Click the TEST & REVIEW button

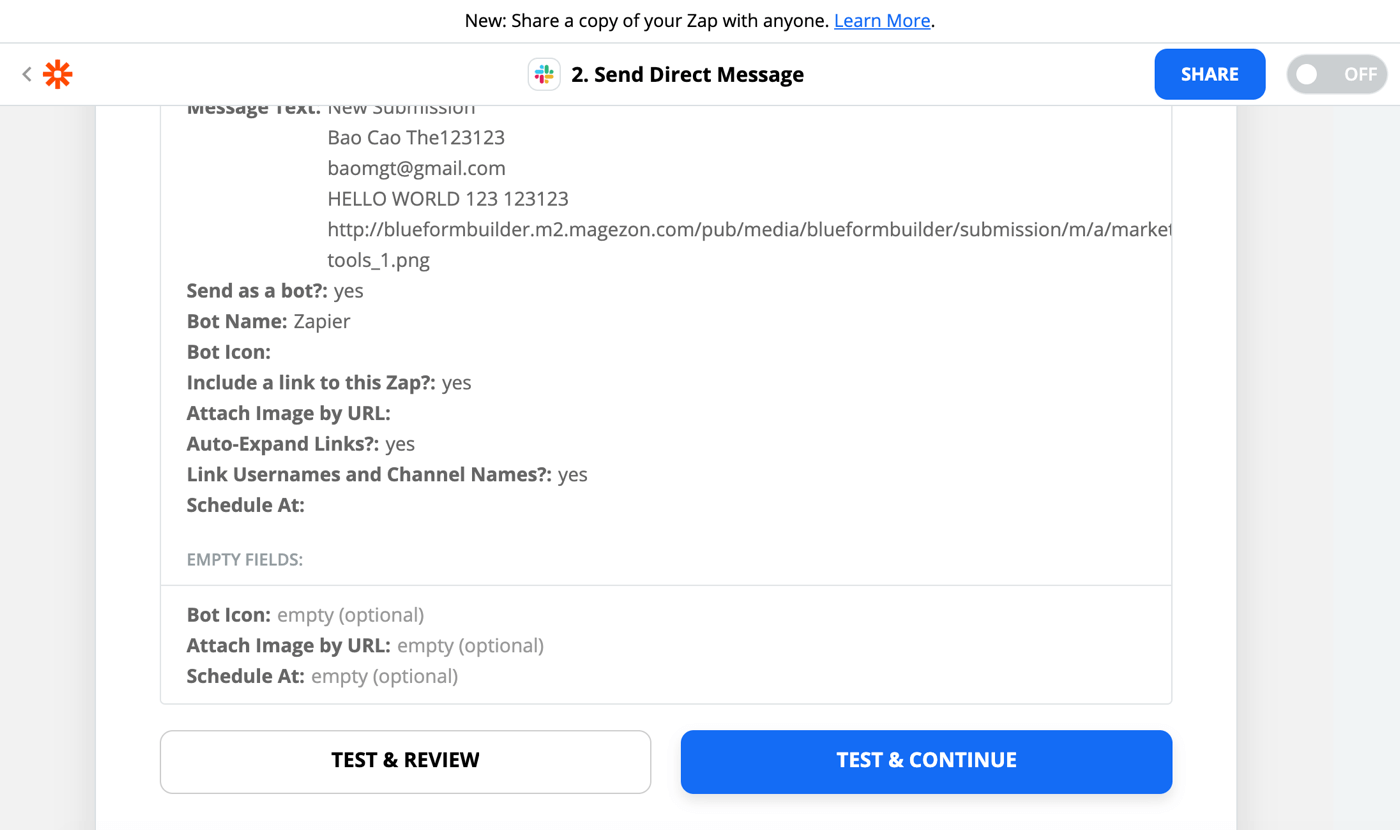click(x=405, y=760)
